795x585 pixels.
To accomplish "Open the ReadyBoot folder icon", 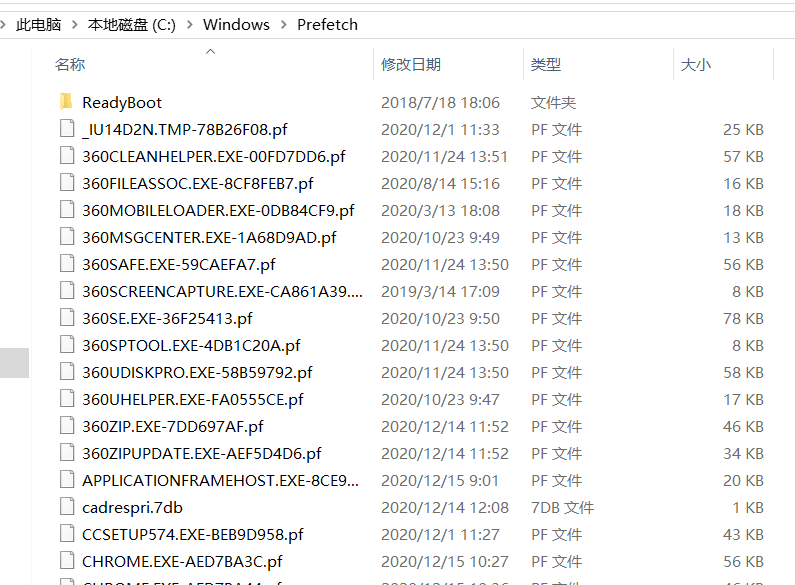I will (66, 102).
